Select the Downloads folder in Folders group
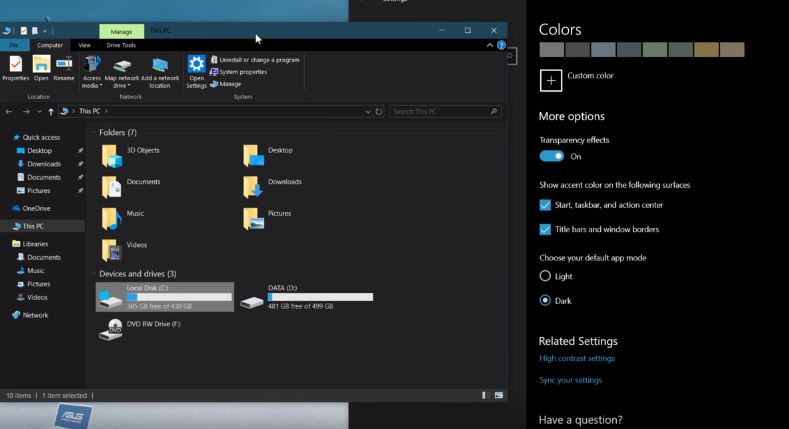The height and width of the screenshot is (429, 789). (x=272, y=187)
